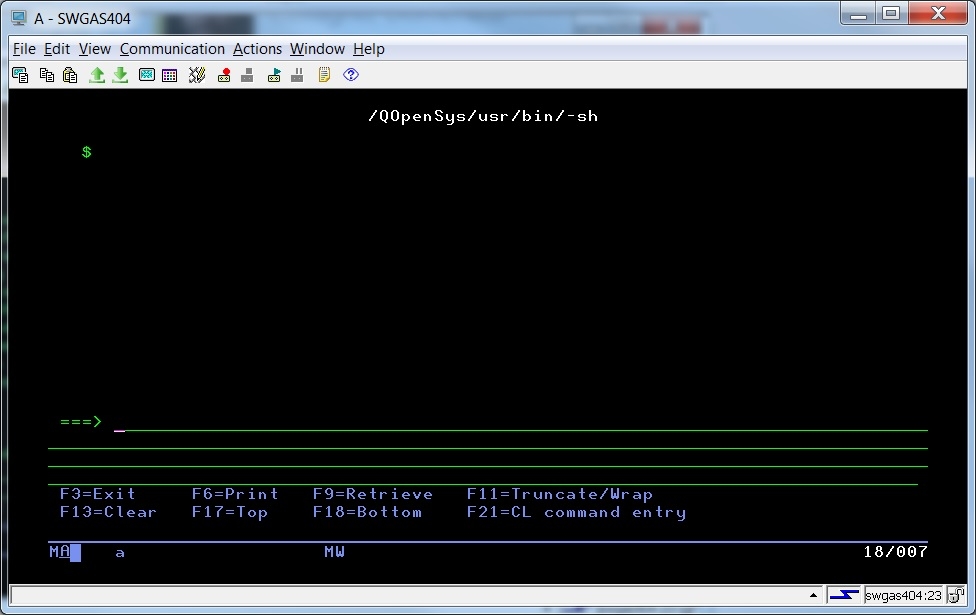Click the F18=Bottom function key label
976x616 pixels.
point(367,512)
